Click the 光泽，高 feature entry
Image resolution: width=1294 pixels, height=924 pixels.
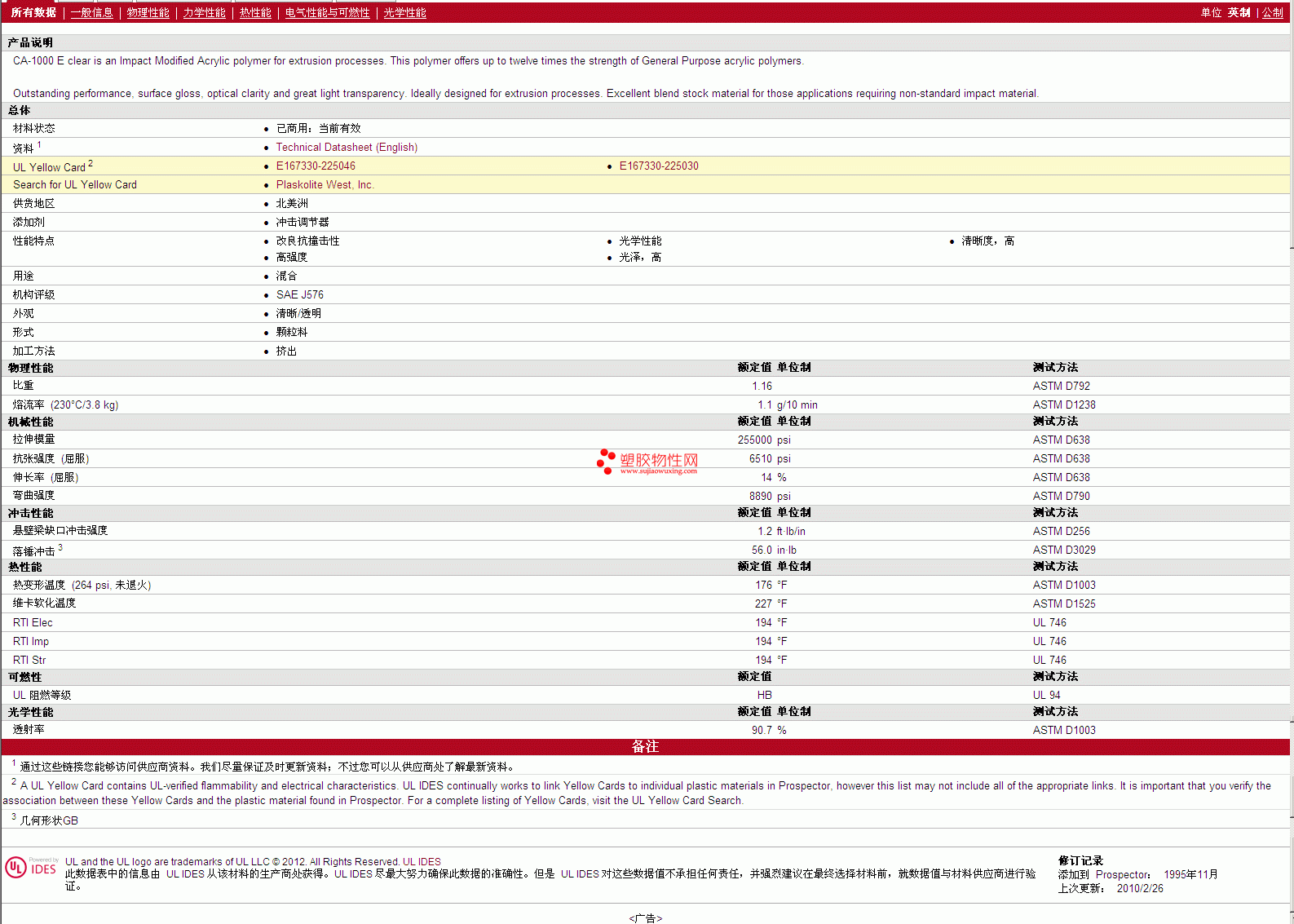point(640,257)
